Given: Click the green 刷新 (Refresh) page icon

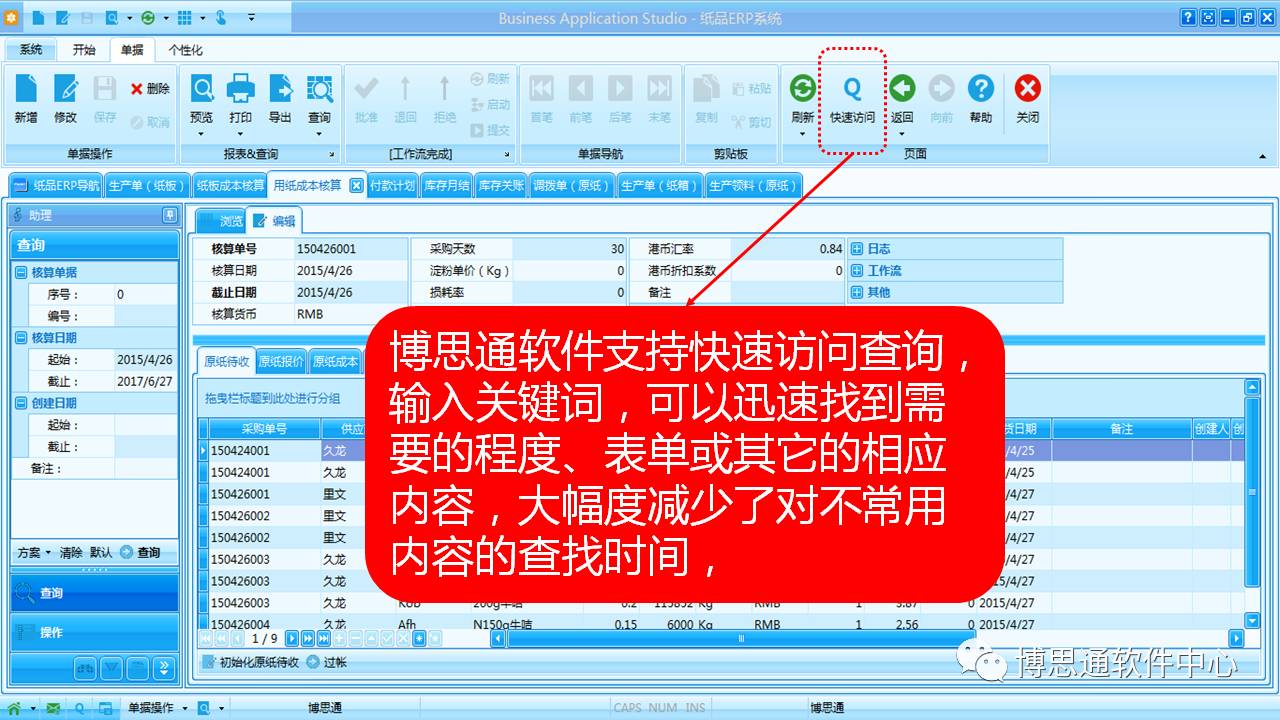Looking at the screenshot, I should pos(802,90).
